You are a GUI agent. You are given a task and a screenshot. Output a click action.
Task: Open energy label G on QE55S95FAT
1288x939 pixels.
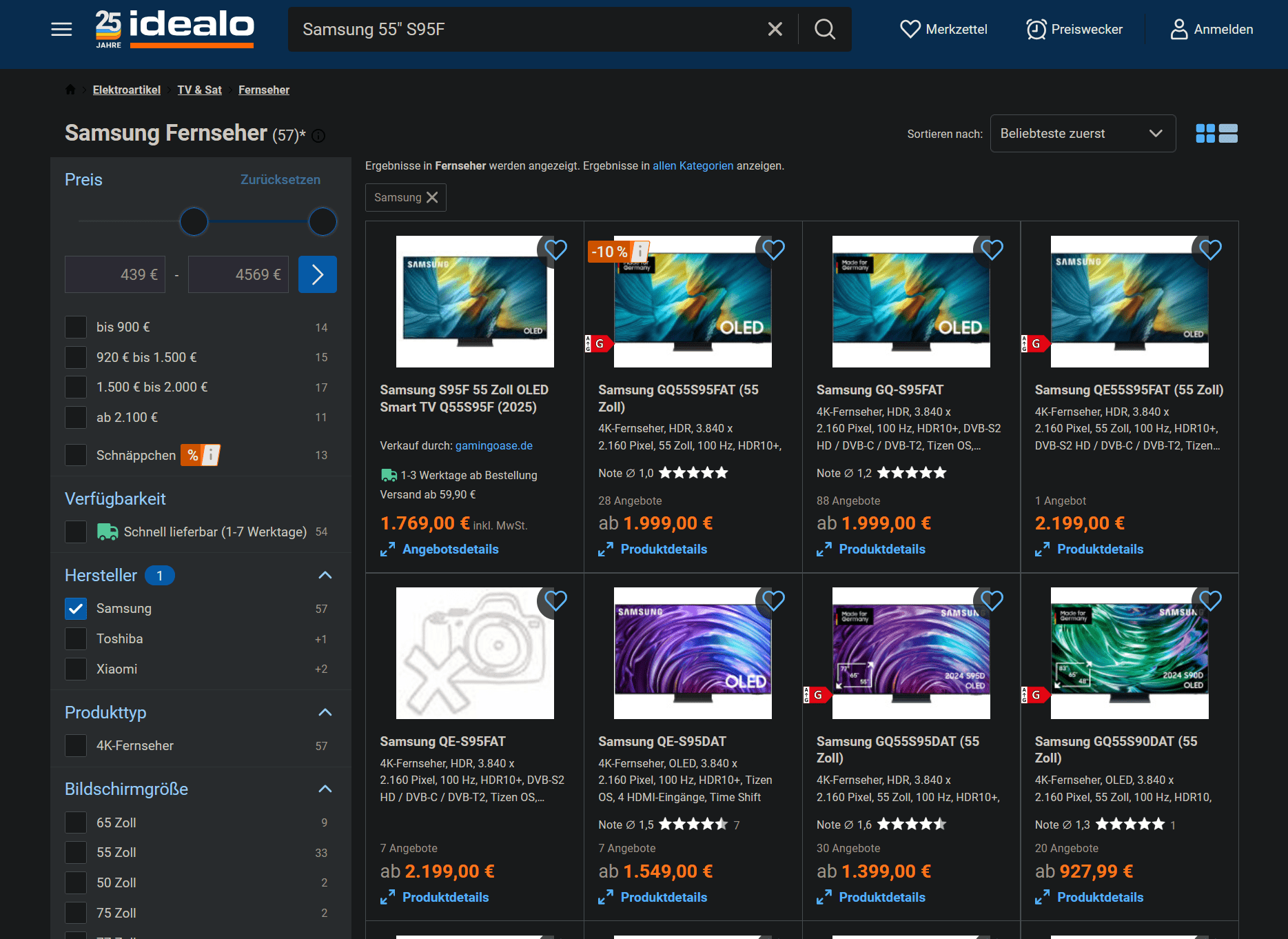1035,343
